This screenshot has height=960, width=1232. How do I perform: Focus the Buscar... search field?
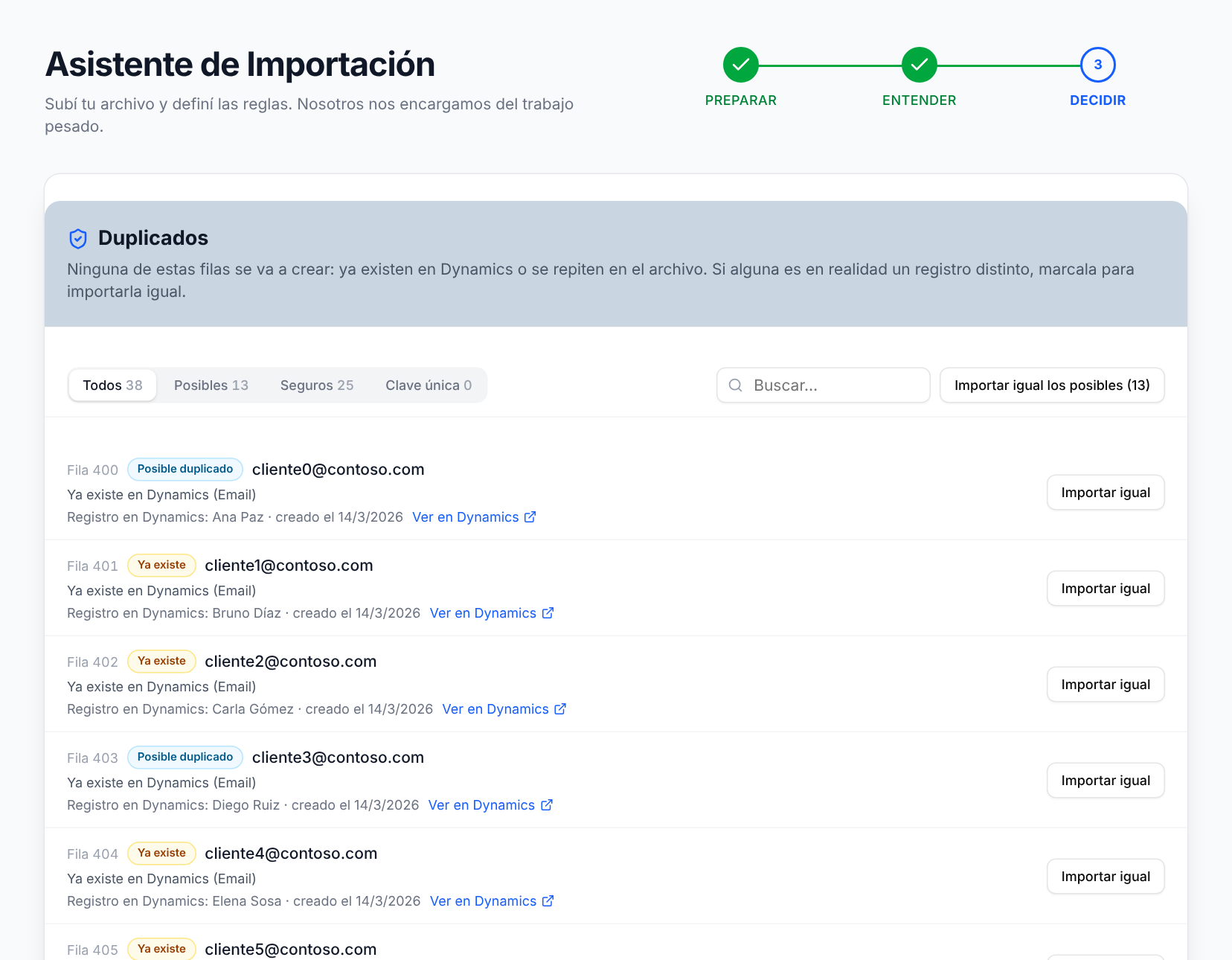[824, 385]
